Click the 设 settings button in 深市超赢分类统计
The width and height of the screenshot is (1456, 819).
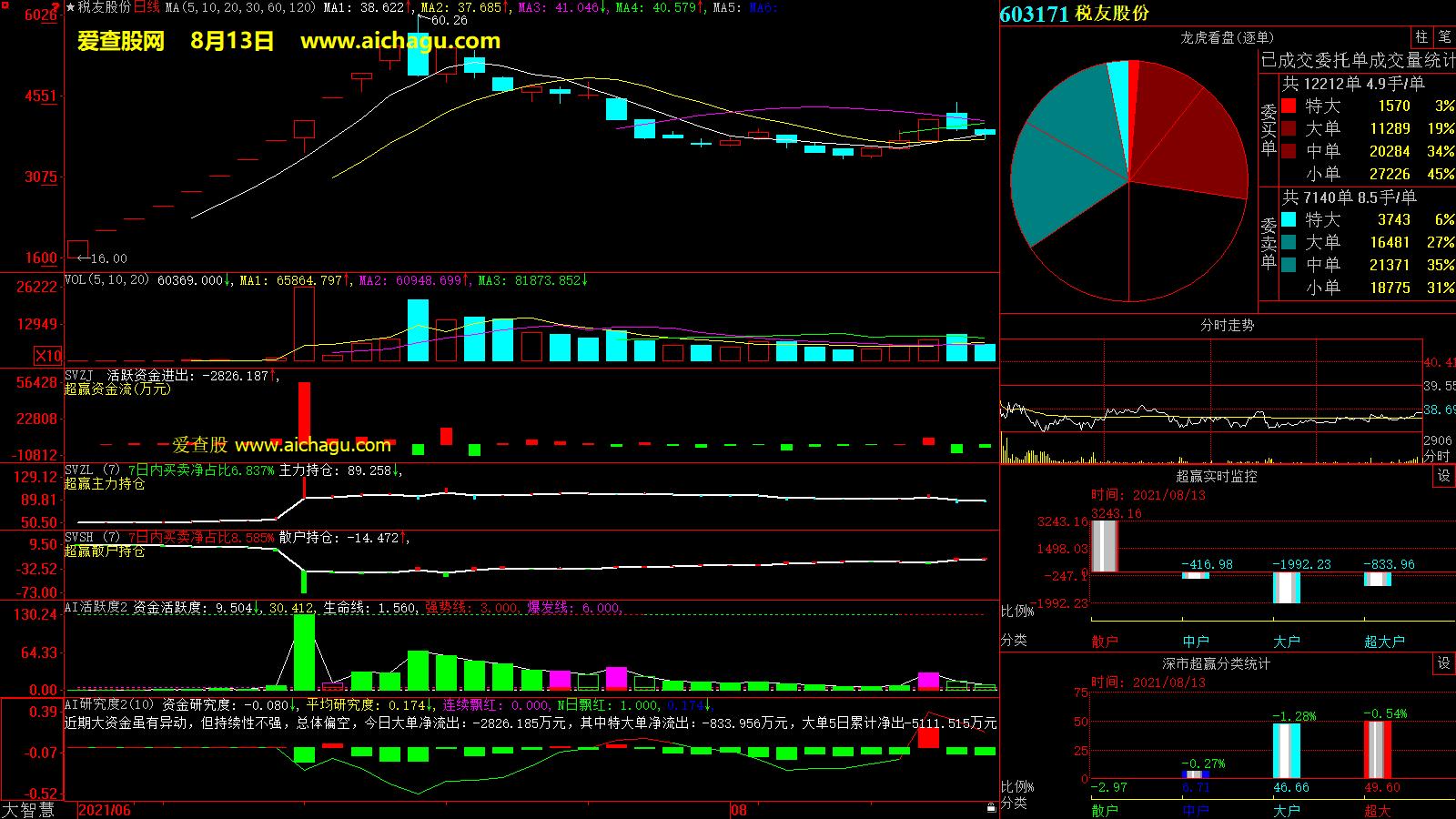click(x=1444, y=663)
